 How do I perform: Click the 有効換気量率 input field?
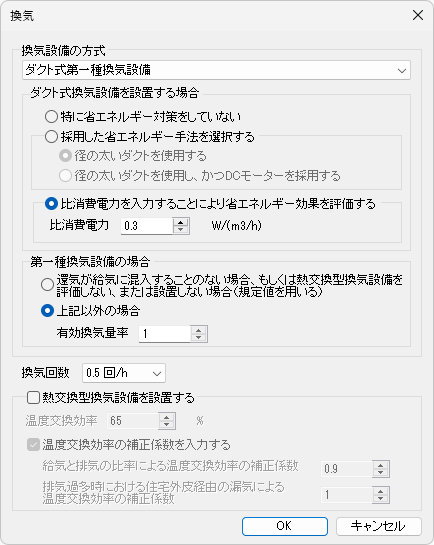[x=165, y=334]
